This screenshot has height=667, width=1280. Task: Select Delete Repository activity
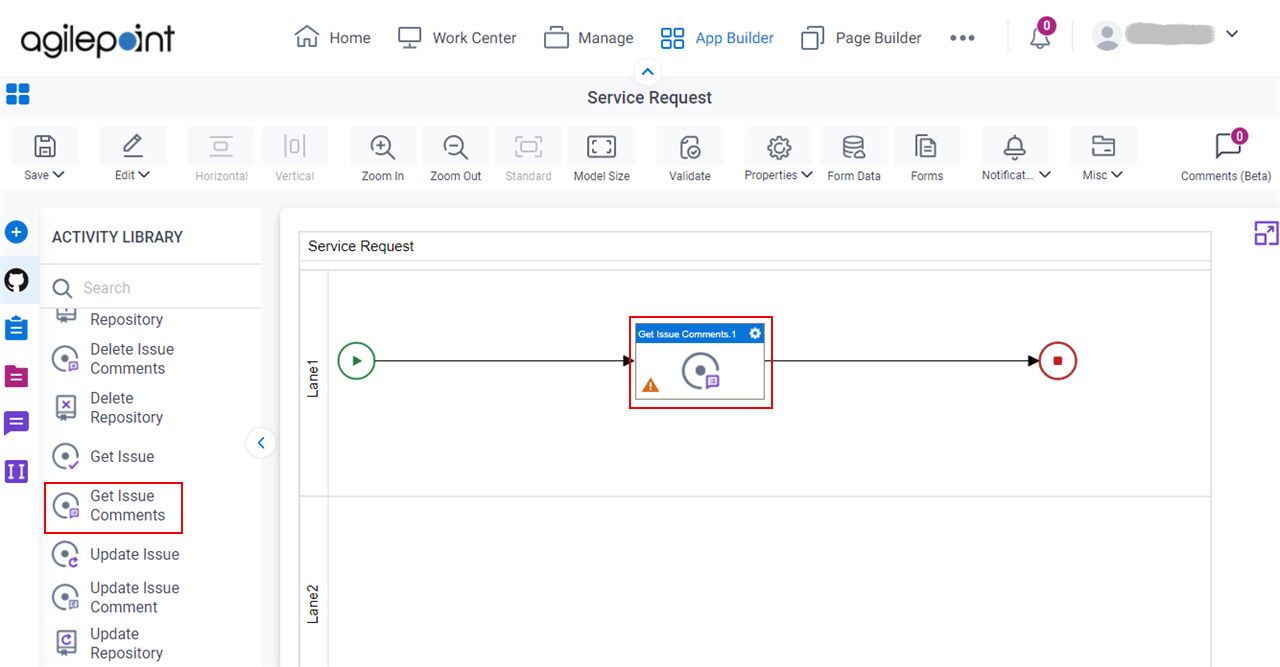pos(108,408)
